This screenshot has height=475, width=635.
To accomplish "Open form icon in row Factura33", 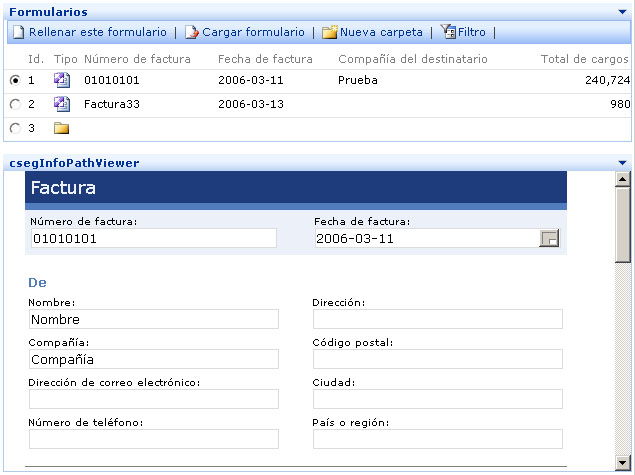I will (x=62, y=104).
